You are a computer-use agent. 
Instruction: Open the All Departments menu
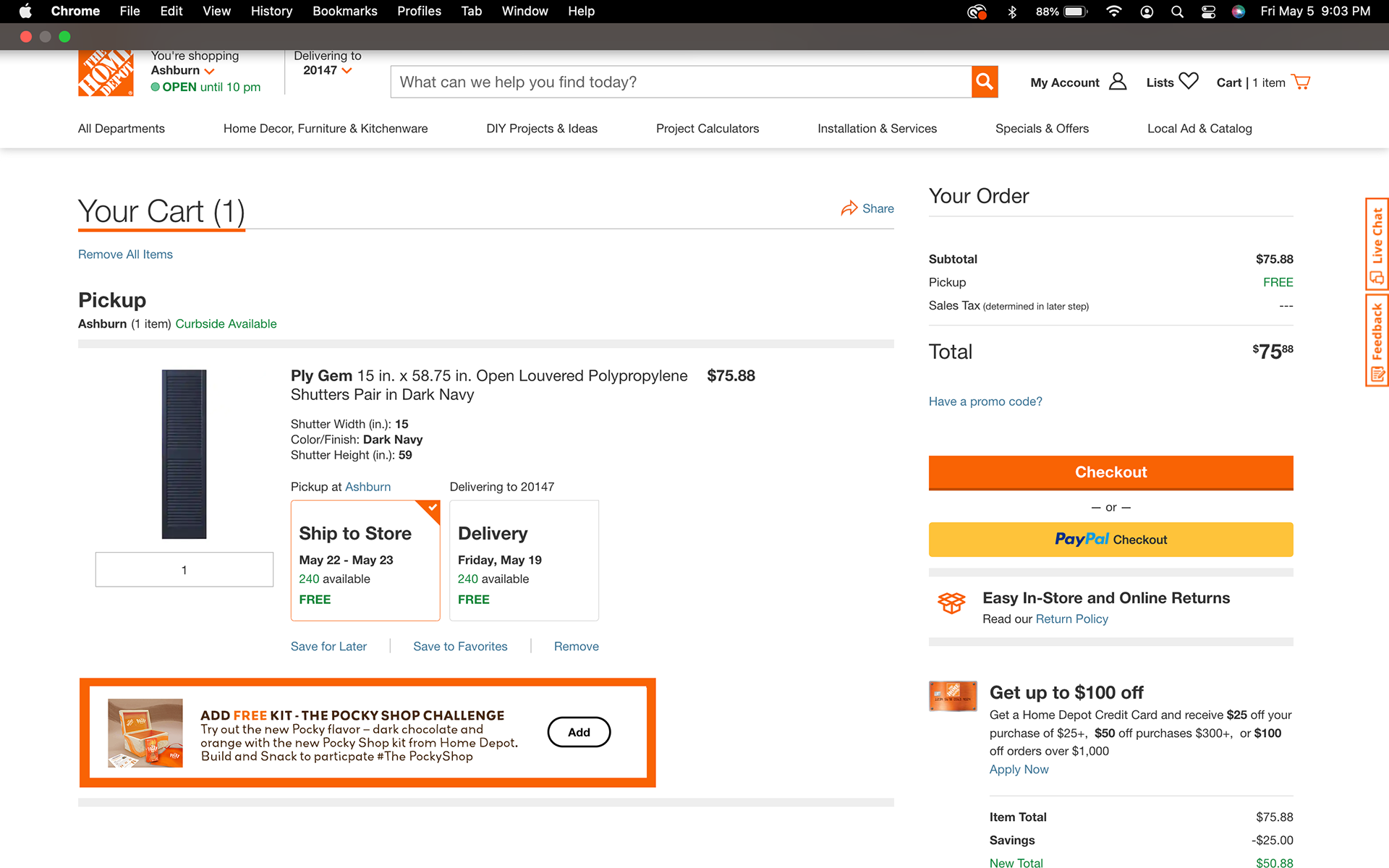[122, 129]
